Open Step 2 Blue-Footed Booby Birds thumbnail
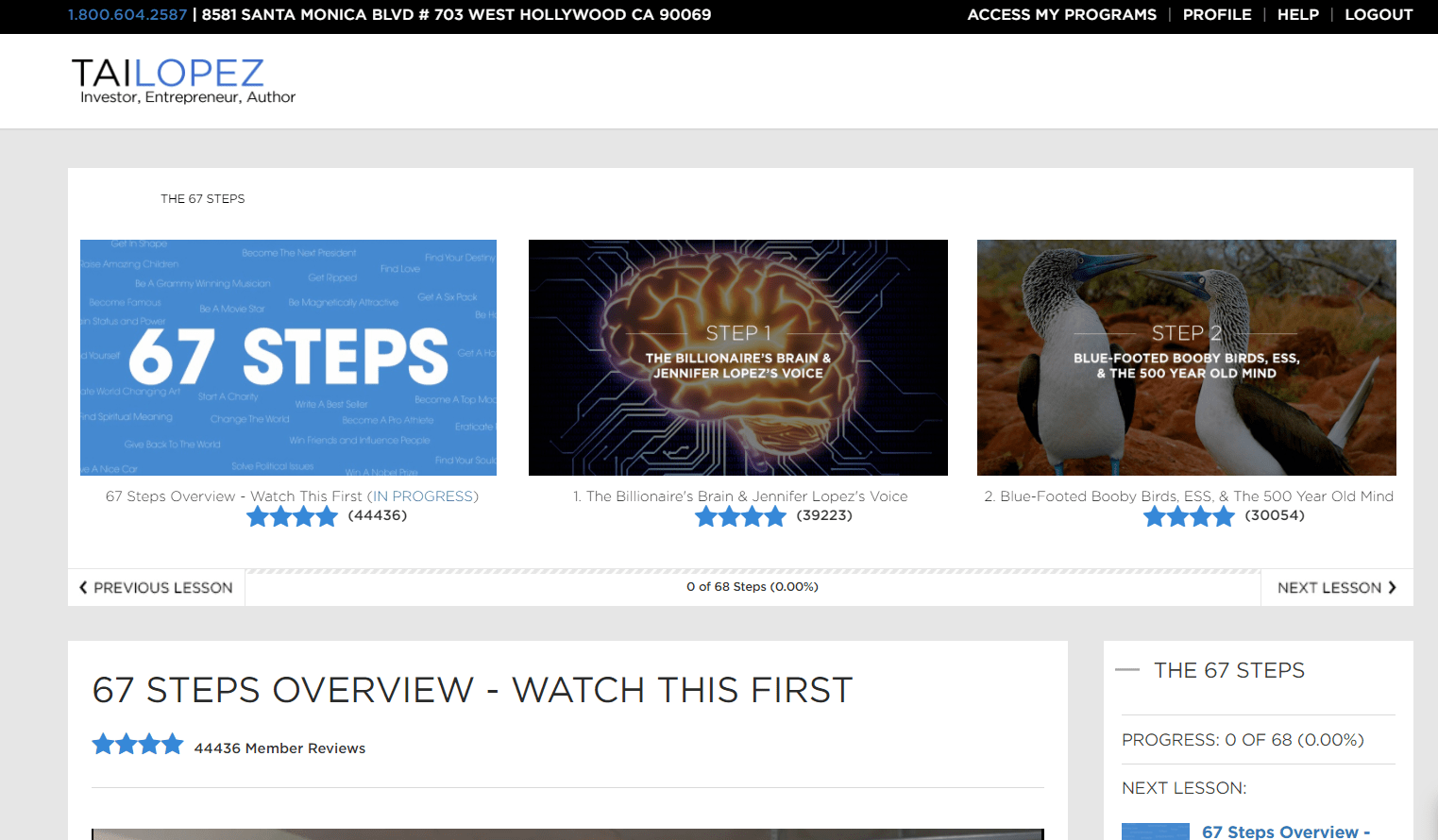 pos(1187,358)
